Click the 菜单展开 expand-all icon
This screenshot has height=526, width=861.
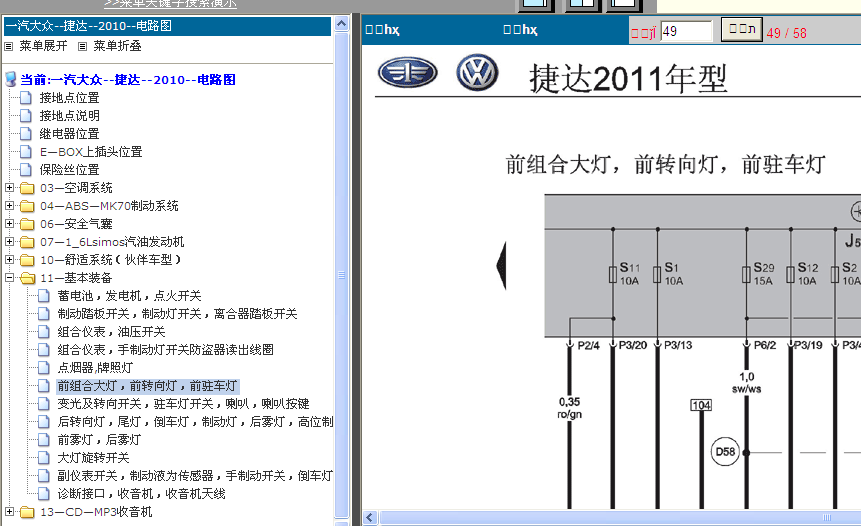[8, 47]
